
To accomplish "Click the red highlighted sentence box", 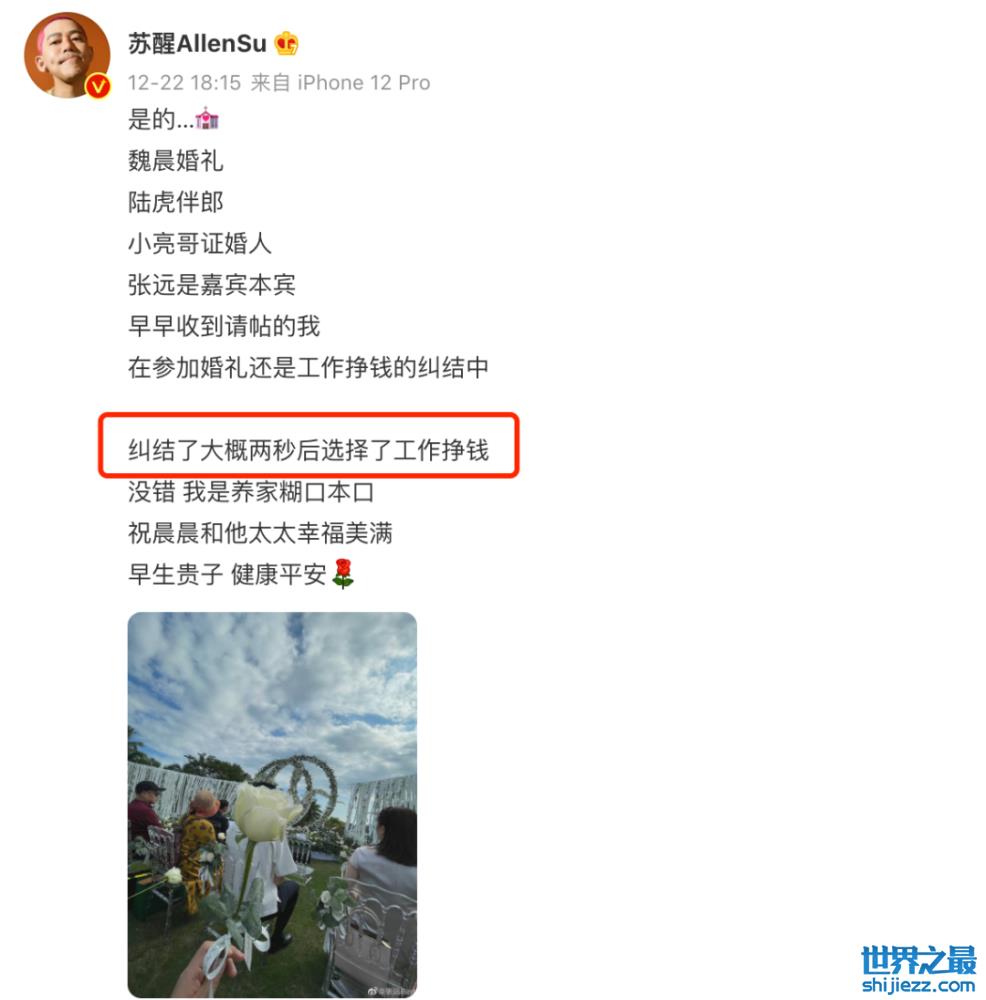I will pos(309,445).
